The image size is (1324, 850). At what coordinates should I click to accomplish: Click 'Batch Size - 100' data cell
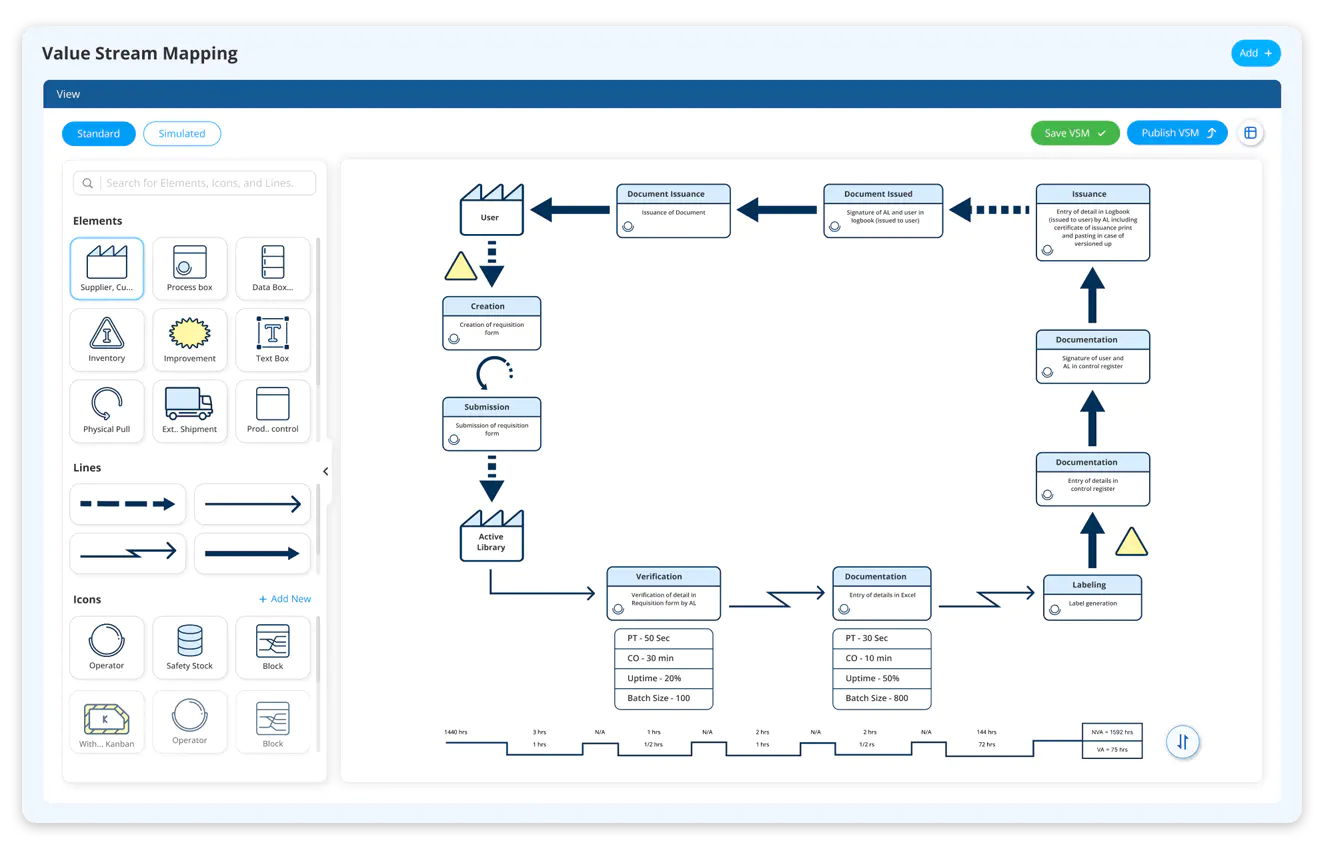tap(664, 698)
